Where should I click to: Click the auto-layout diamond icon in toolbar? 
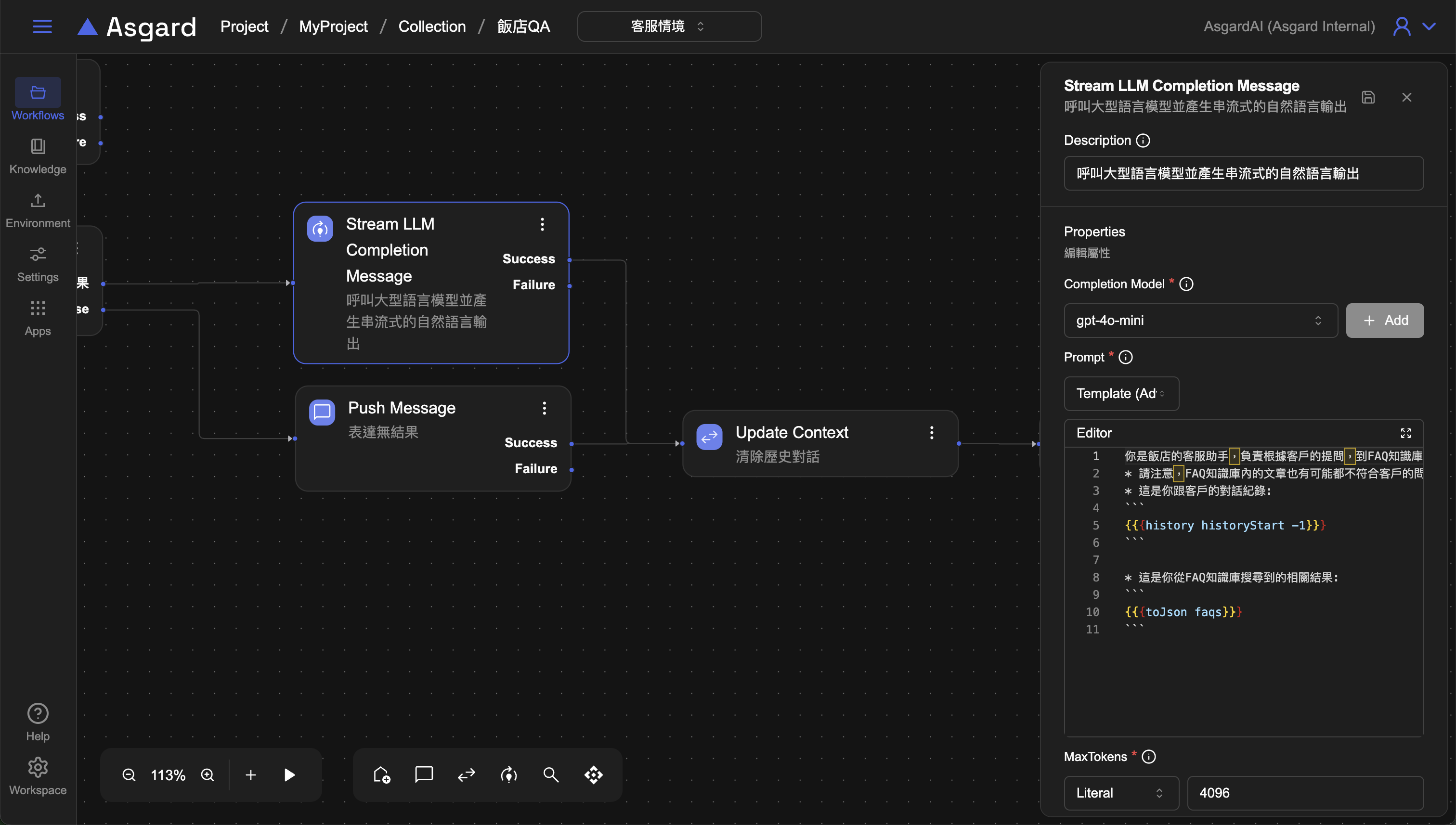pyautogui.click(x=593, y=774)
